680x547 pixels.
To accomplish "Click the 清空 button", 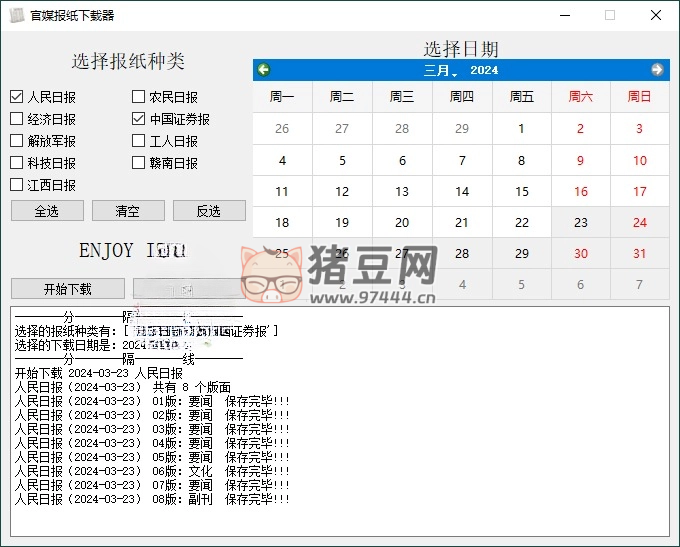I will click(x=128, y=211).
